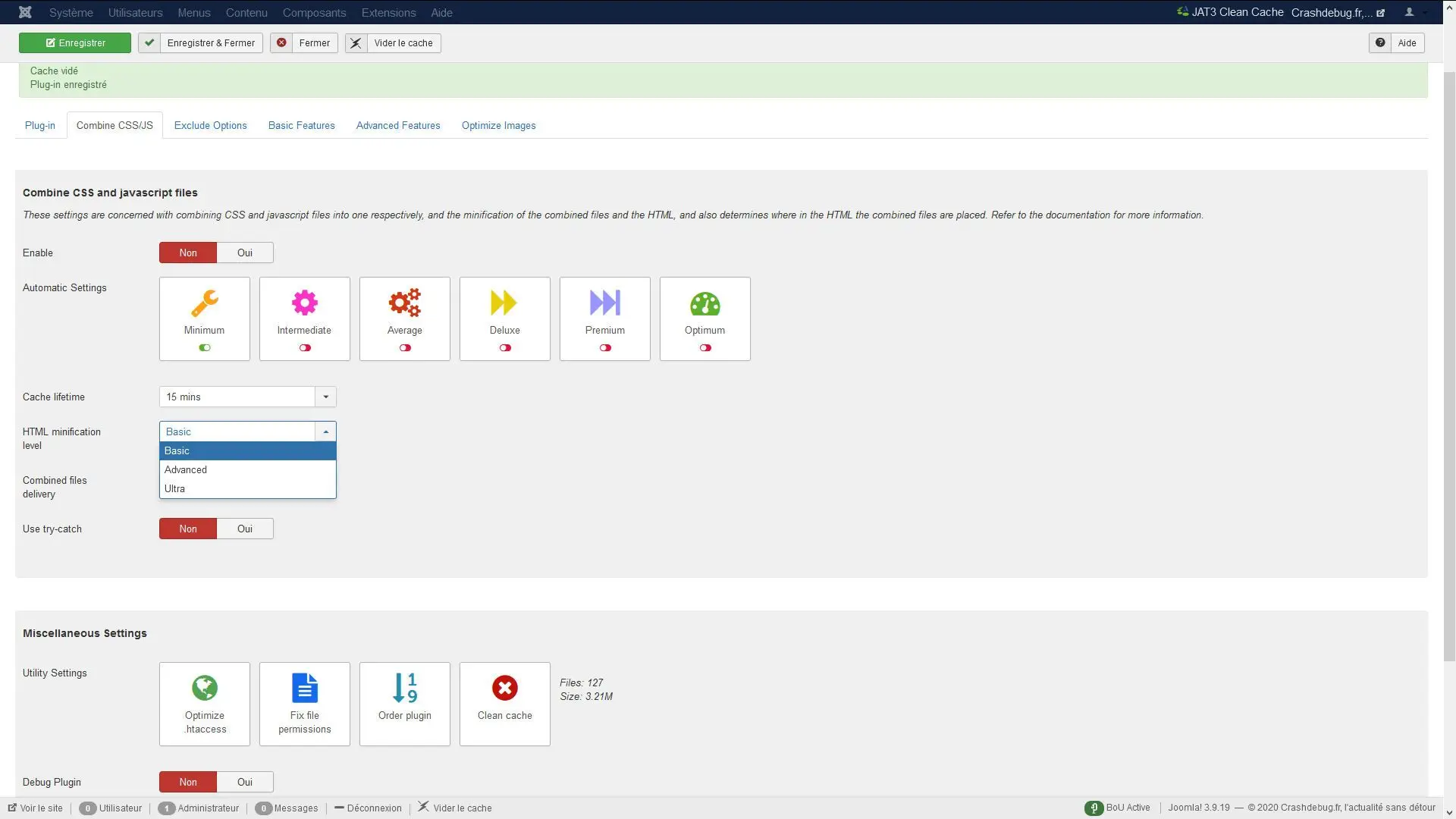The image size is (1456, 819).
Task: Click the Aide question mark icon
Action: [1380, 42]
